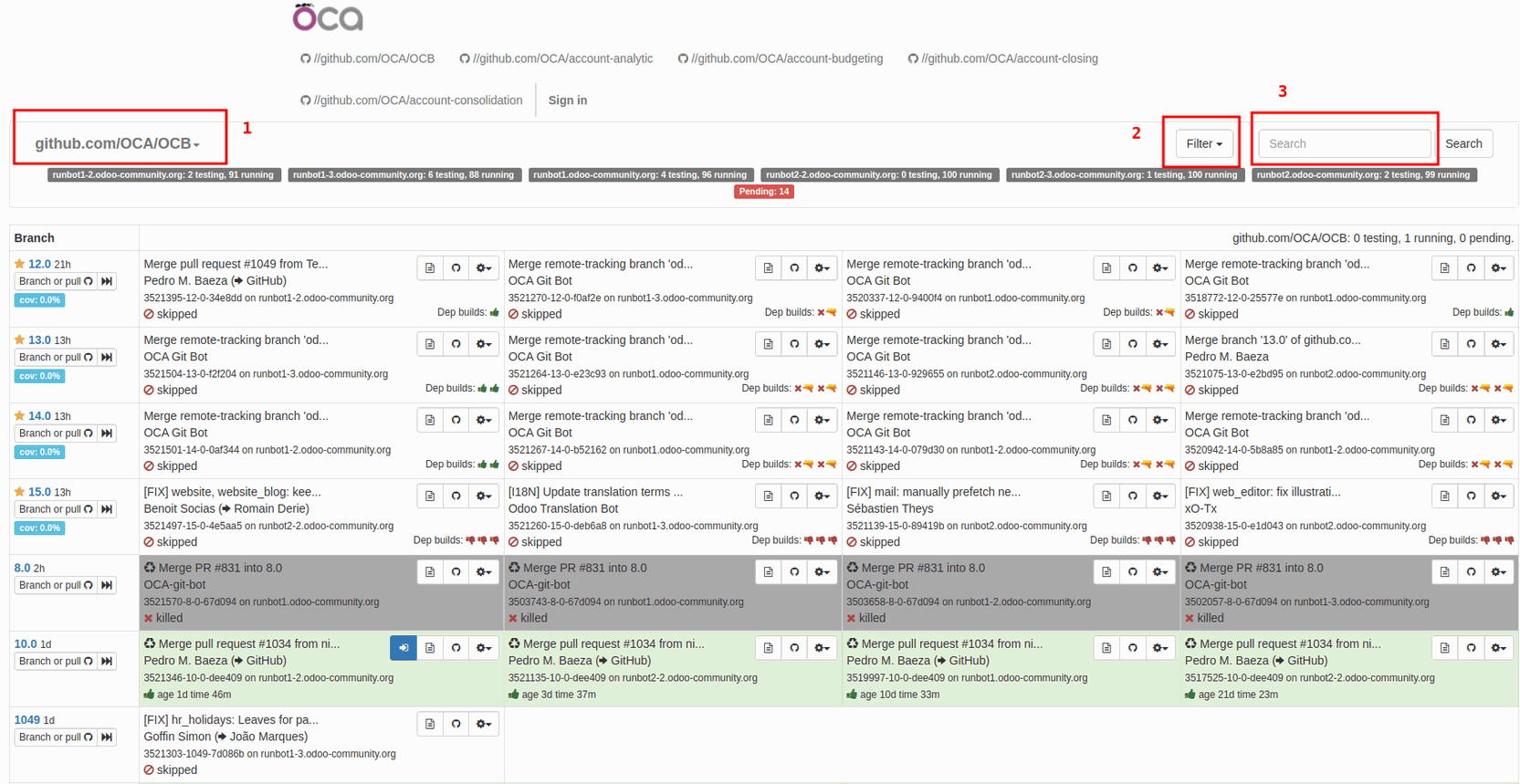Open gear menu for build 3521395-12-0-34e8dd

(484, 268)
